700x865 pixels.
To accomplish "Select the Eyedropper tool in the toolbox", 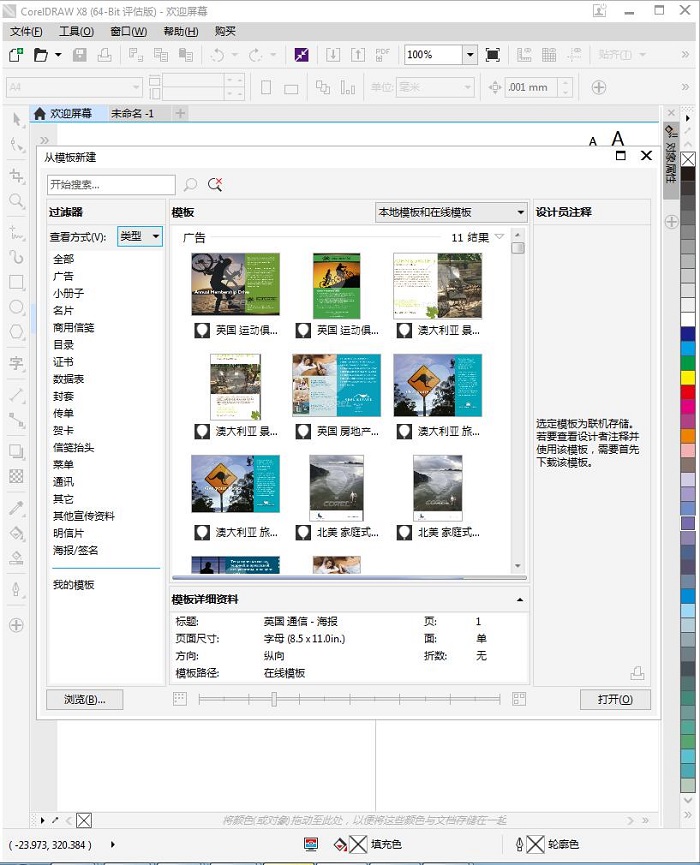I will click(16, 508).
